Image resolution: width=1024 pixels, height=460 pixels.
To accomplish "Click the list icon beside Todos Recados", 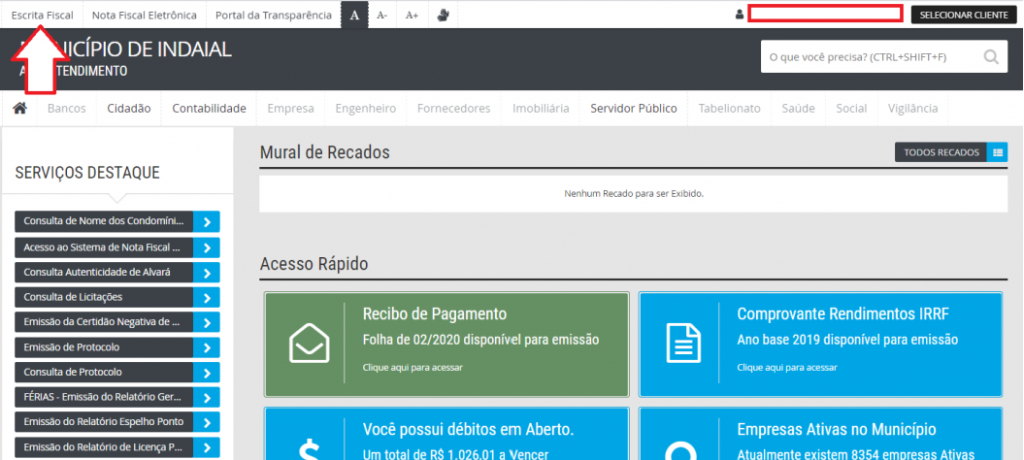I will click(x=997, y=152).
